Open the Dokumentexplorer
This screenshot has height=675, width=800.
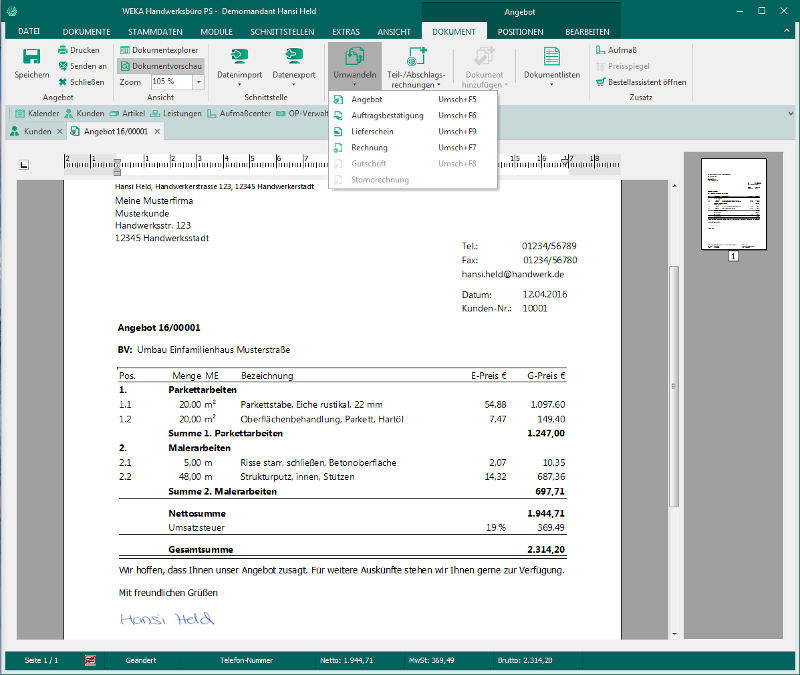click(x=159, y=50)
